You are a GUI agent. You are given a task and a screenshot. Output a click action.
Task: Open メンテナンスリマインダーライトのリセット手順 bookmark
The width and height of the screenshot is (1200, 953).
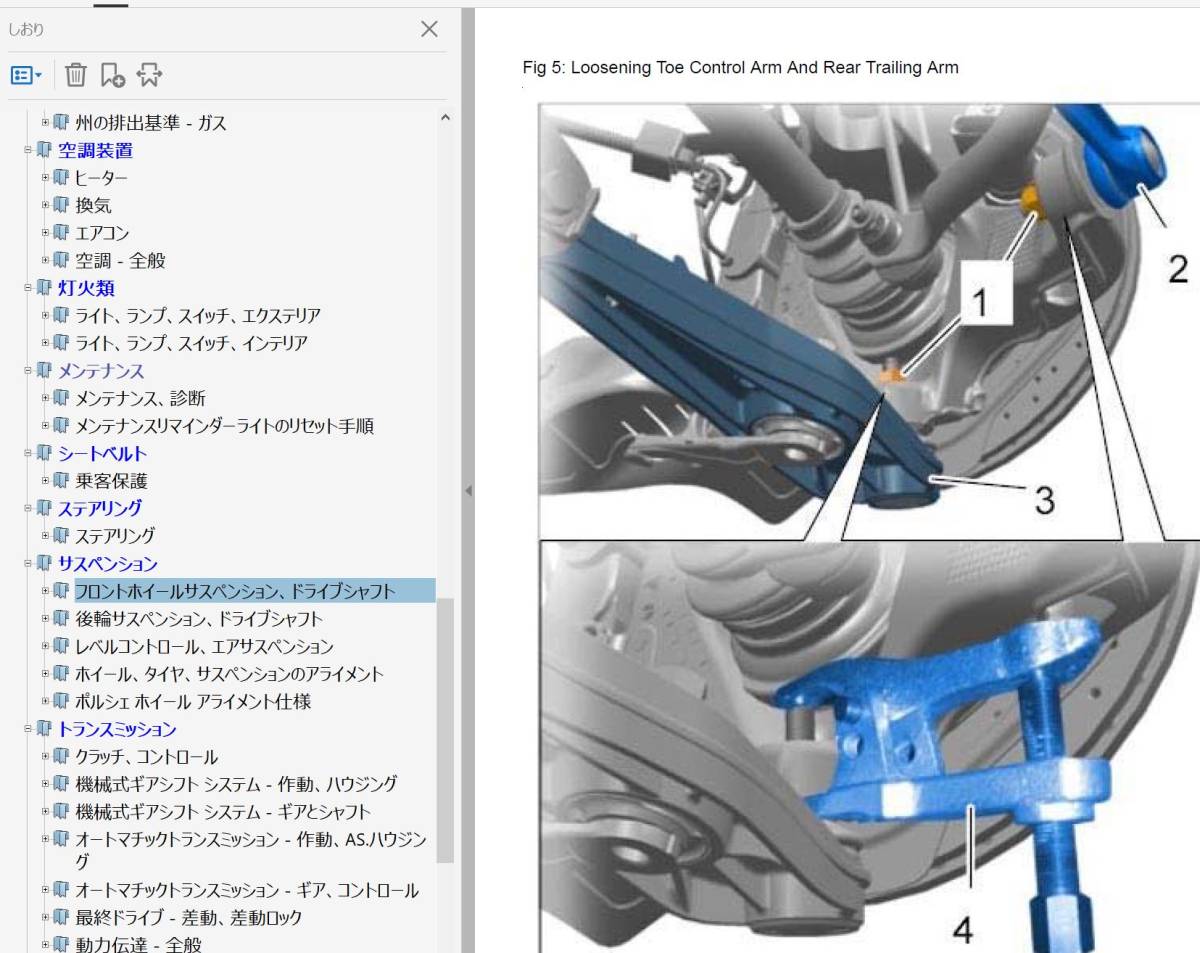click(x=225, y=426)
